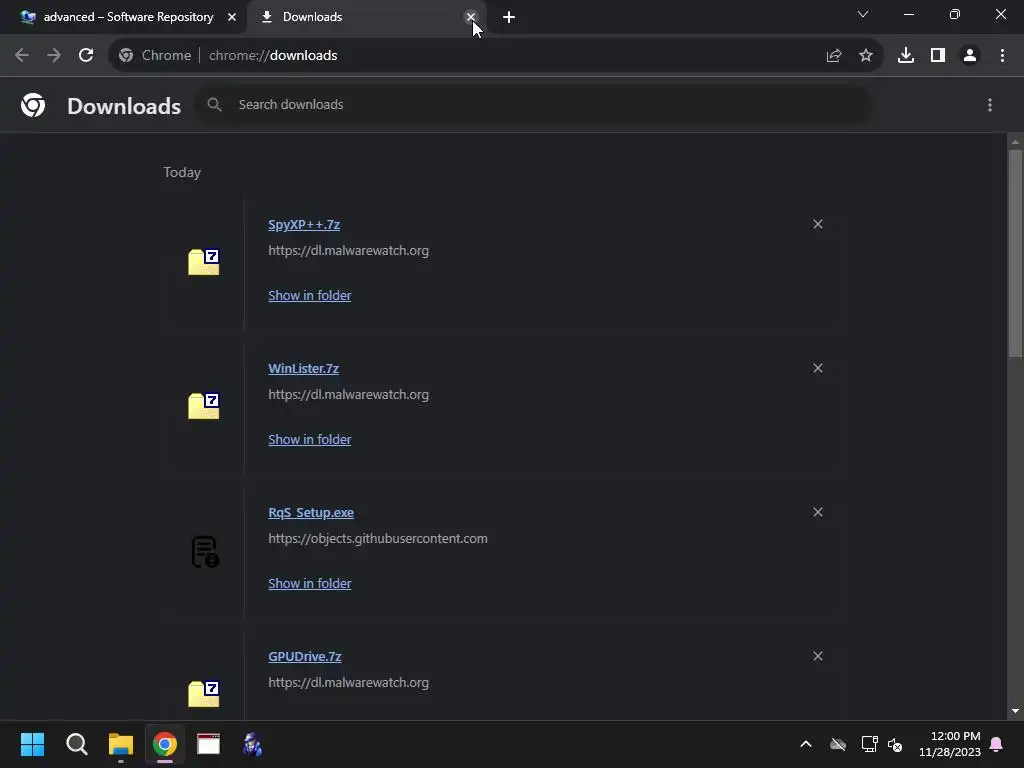
Task: Open File Explorer from the taskbar
Action: [x=121, y=744]
